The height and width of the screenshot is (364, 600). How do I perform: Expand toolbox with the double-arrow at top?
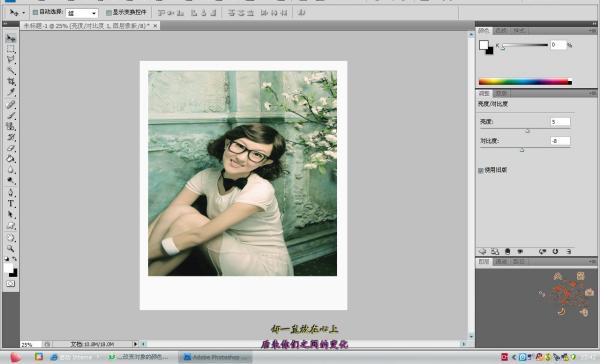coord(5,24)
